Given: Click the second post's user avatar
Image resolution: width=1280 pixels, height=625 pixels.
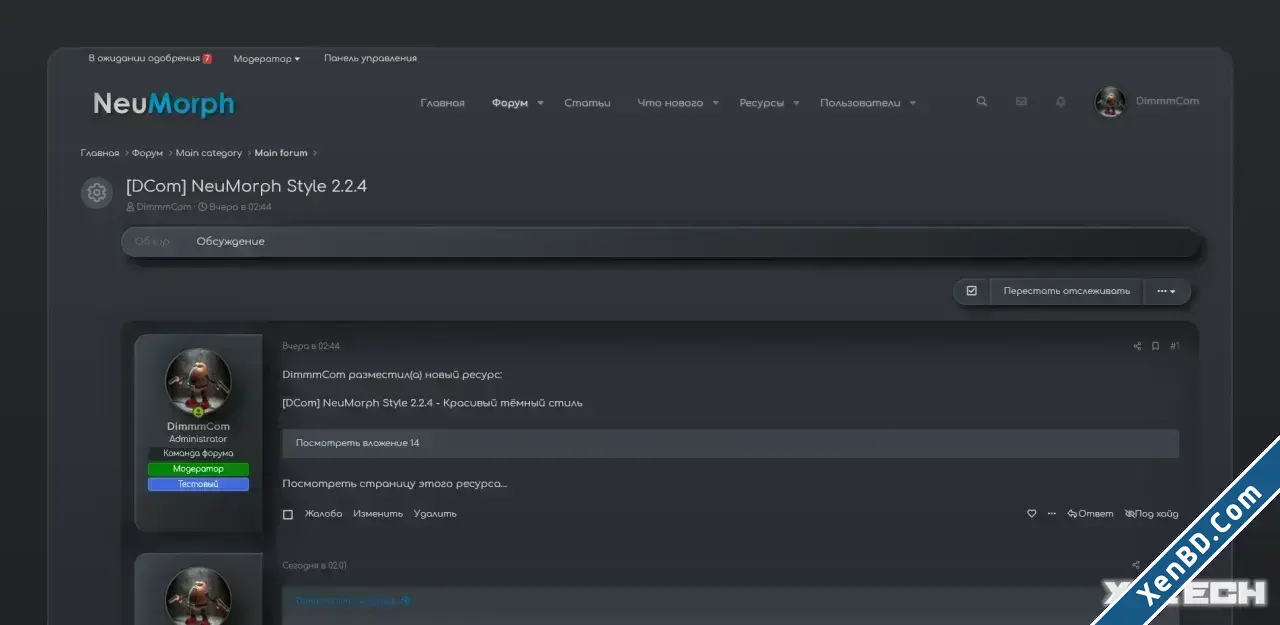Looking at the screenshot, I should (198, 596).
